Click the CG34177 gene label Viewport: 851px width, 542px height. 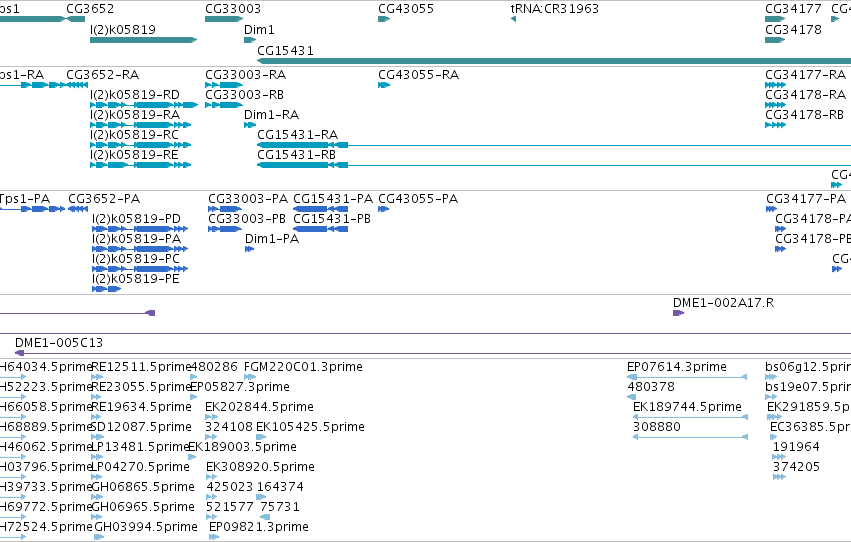(793, 9)
